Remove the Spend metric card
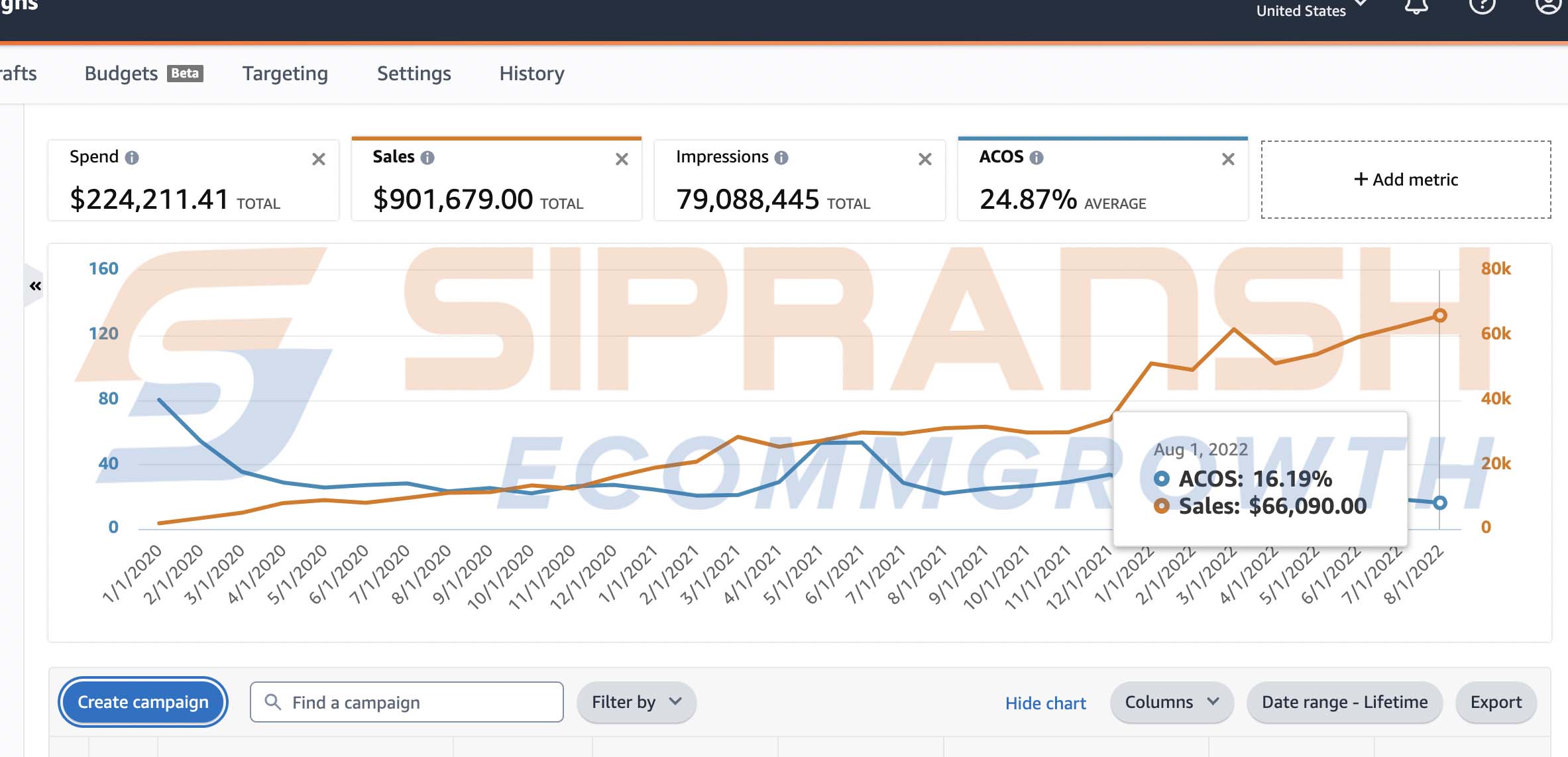Image resolution: width=1568 pixels, height=757 pixels. click(319, 159)
